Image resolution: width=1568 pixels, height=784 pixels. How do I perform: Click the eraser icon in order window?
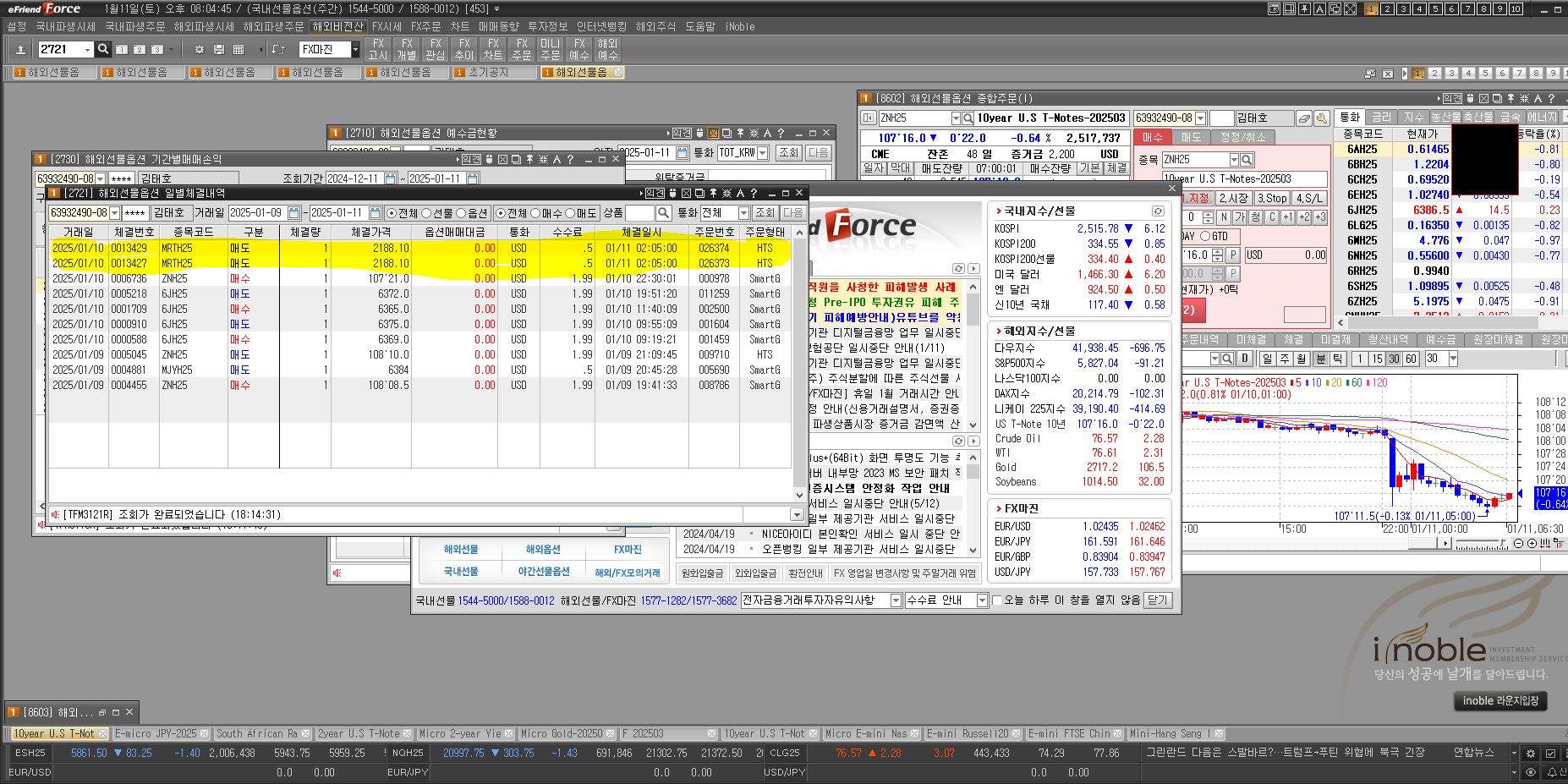click(1304, 118)
